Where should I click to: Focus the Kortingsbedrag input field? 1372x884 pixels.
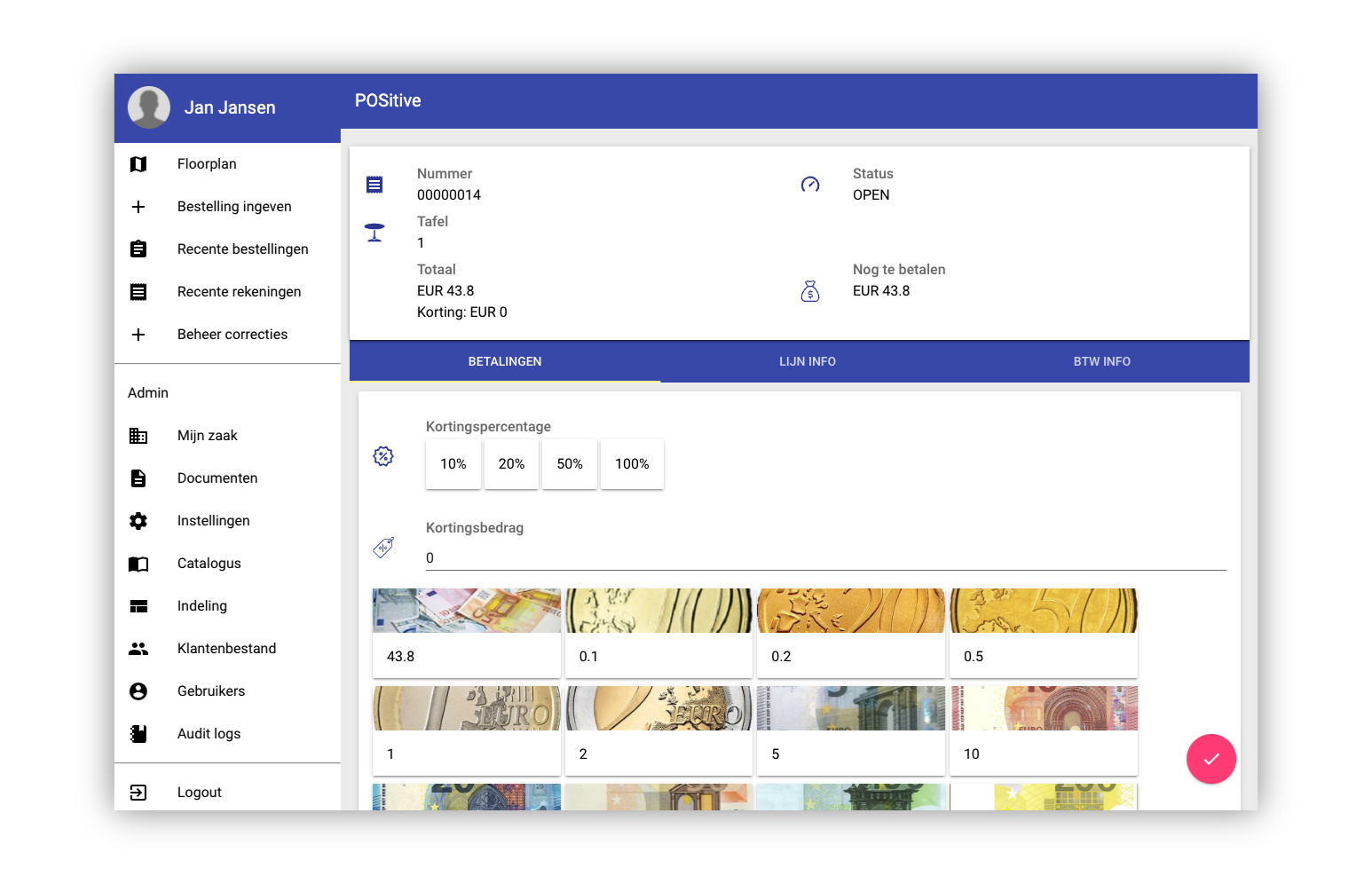pos(825,558)
